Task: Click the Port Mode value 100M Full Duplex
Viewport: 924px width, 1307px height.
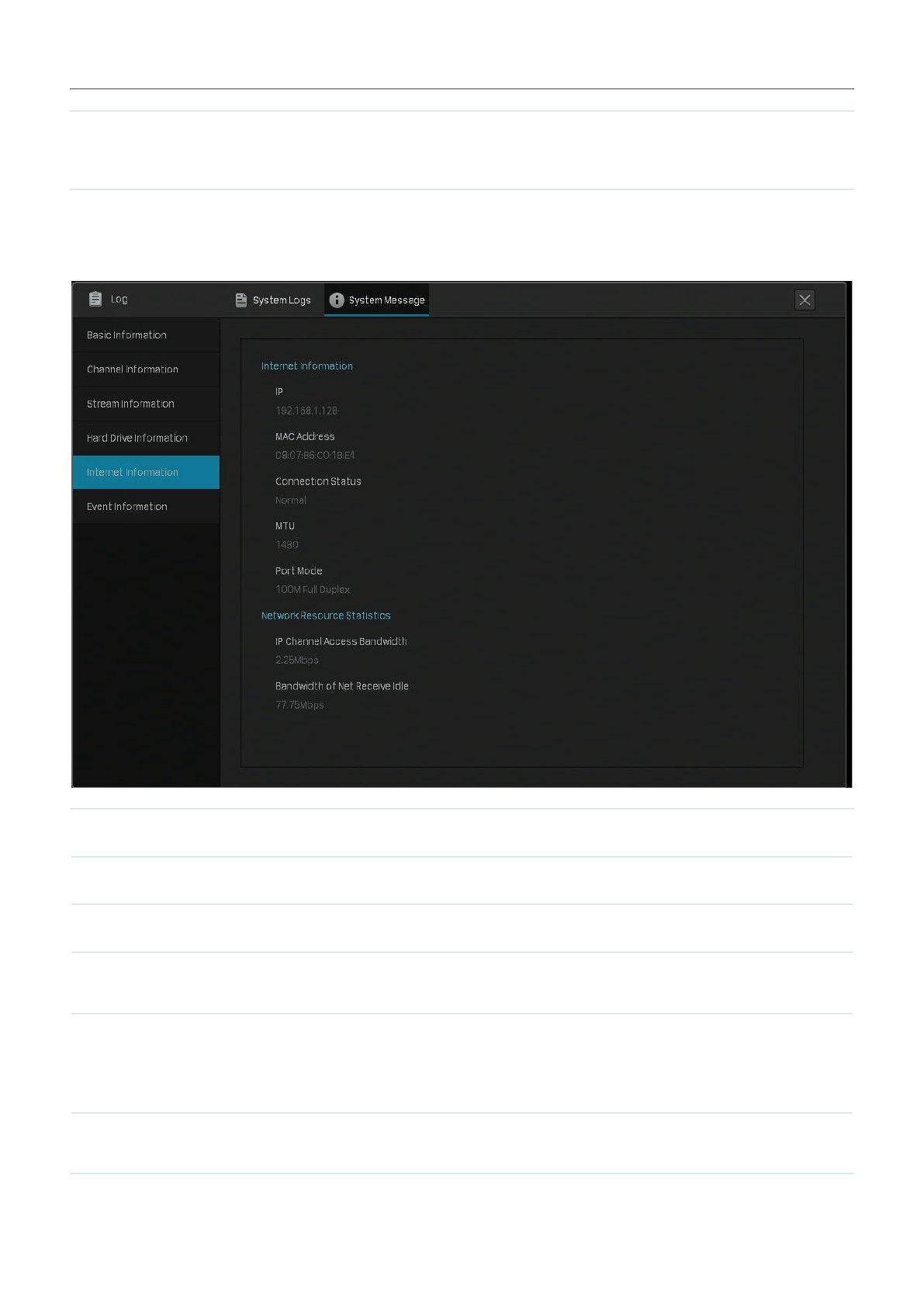Action: click(x=312, y=590)
